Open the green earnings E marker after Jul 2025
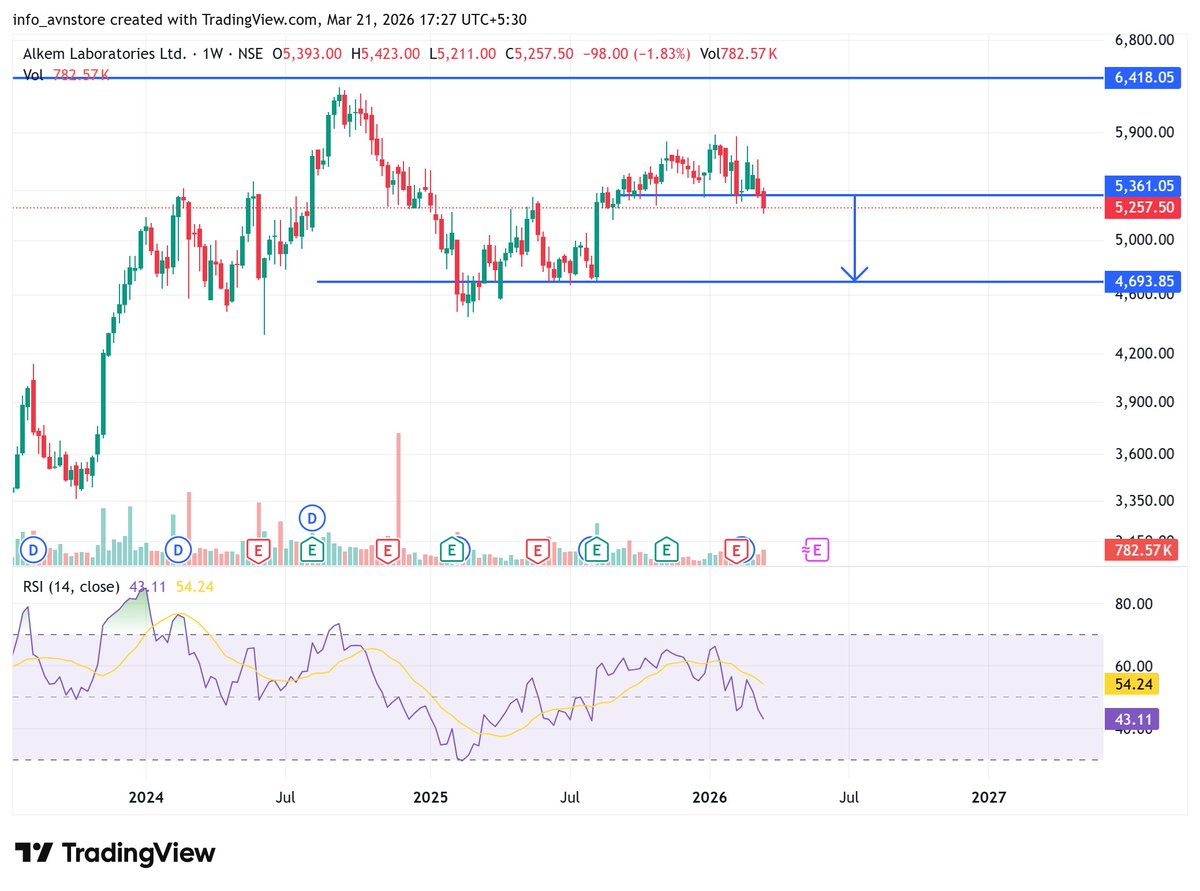The height and width of the screenshot is (891, 1200). click(597, 549)
